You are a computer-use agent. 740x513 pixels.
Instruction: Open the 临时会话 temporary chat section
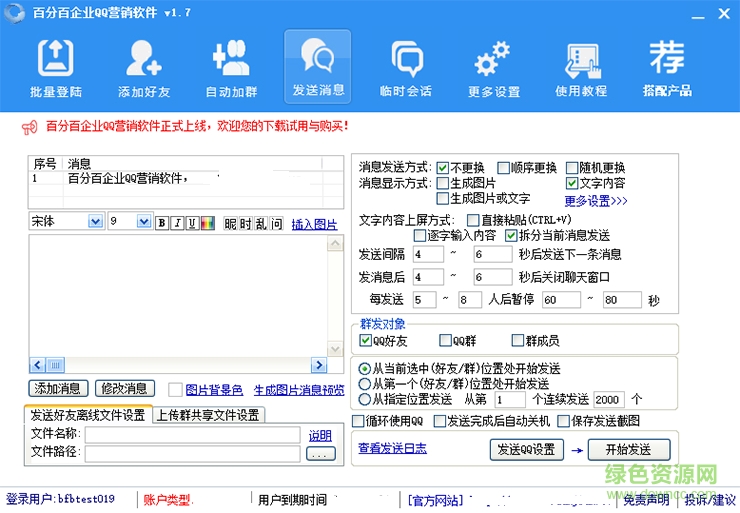(x=406, y=68)
